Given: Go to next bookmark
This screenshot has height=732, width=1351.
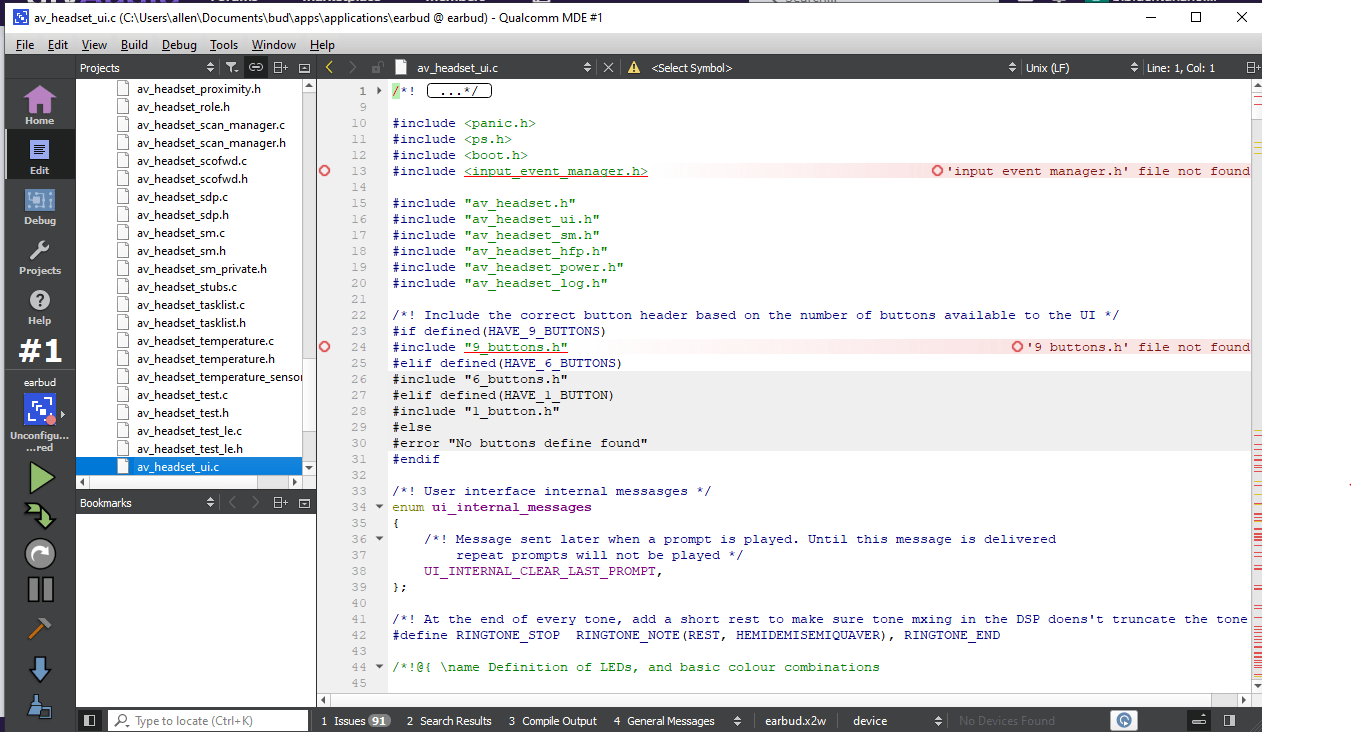Looking at the screenshot, I should (x=256, y=502).
